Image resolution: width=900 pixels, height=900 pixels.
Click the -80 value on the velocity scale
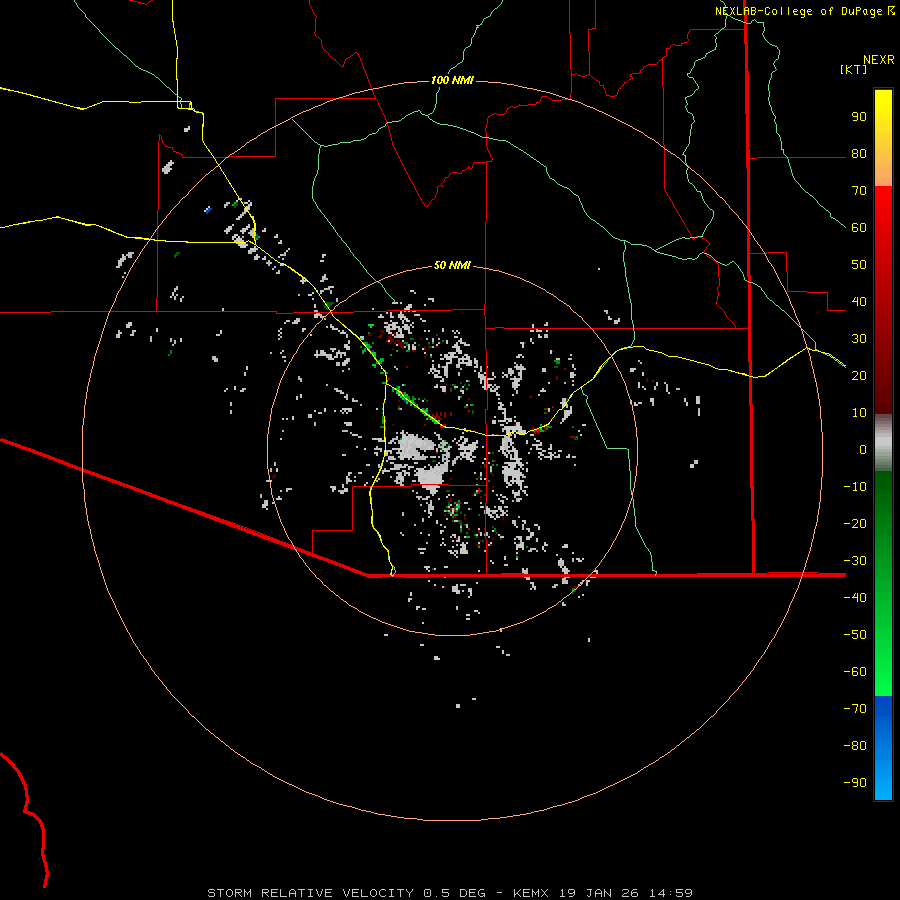click(855, 746)
